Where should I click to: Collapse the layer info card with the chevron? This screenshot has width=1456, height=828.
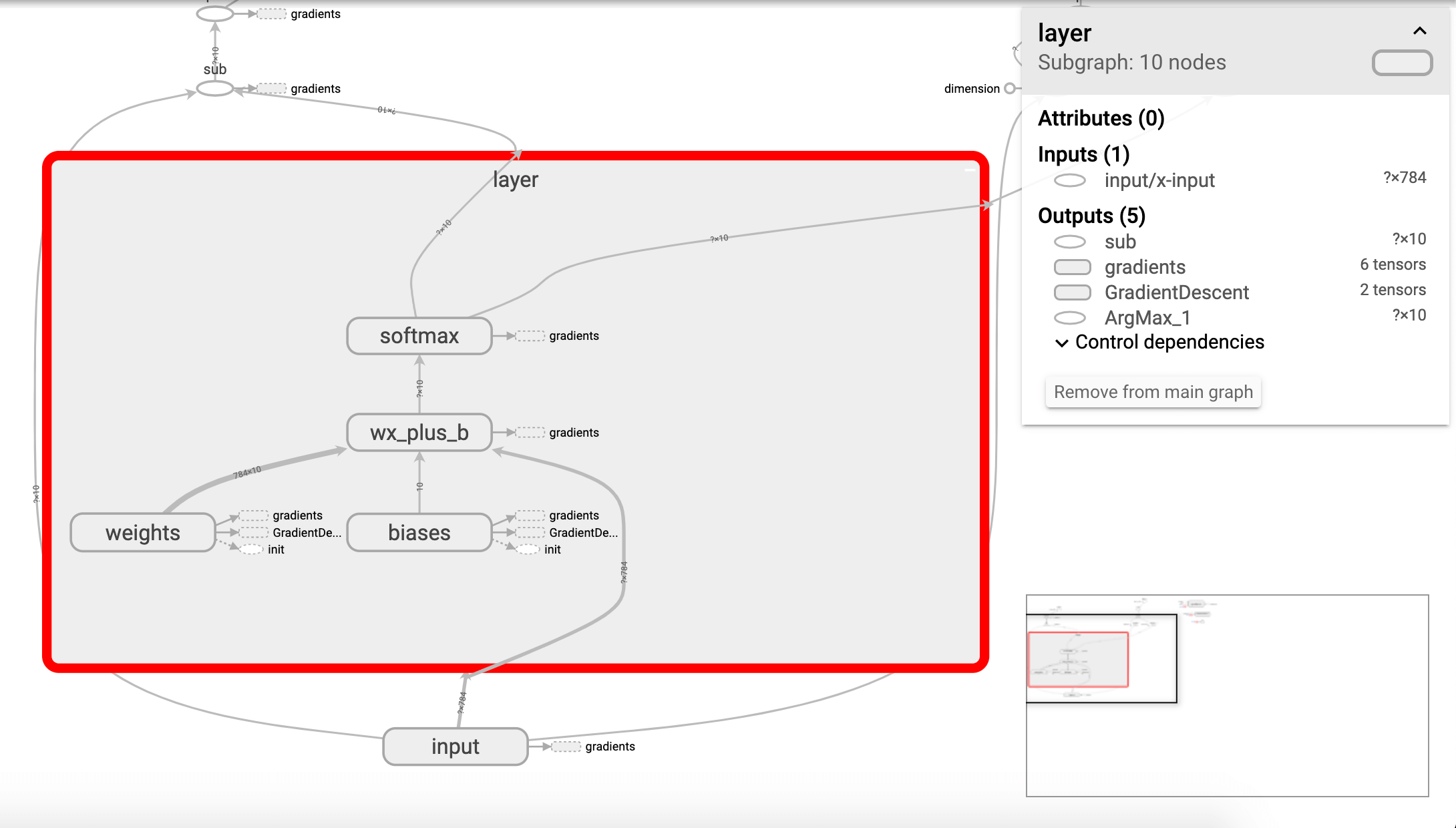tap(1419, 31)
